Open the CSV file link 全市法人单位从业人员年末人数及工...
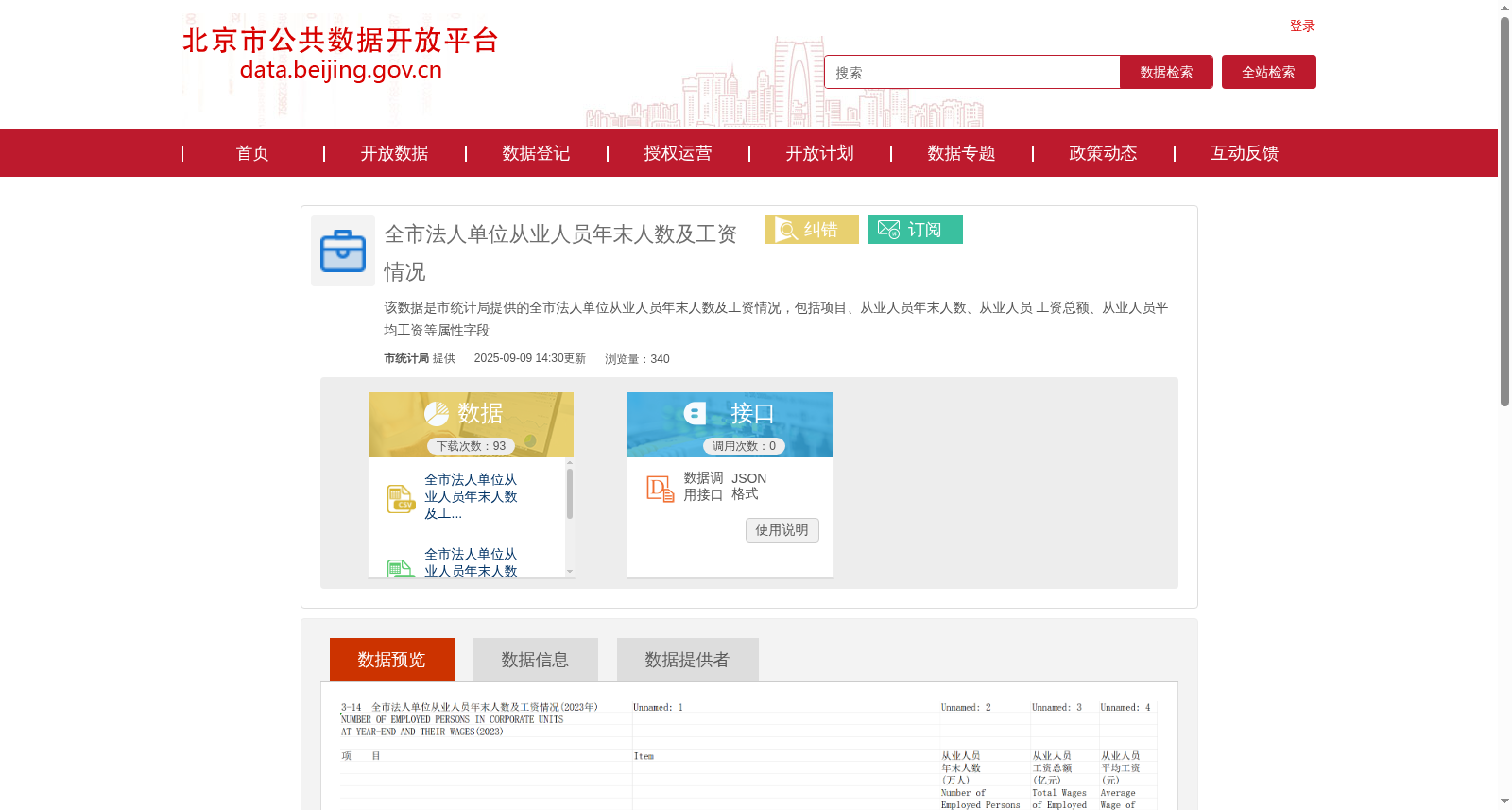The image size is (1512, 810). point(471,496)
